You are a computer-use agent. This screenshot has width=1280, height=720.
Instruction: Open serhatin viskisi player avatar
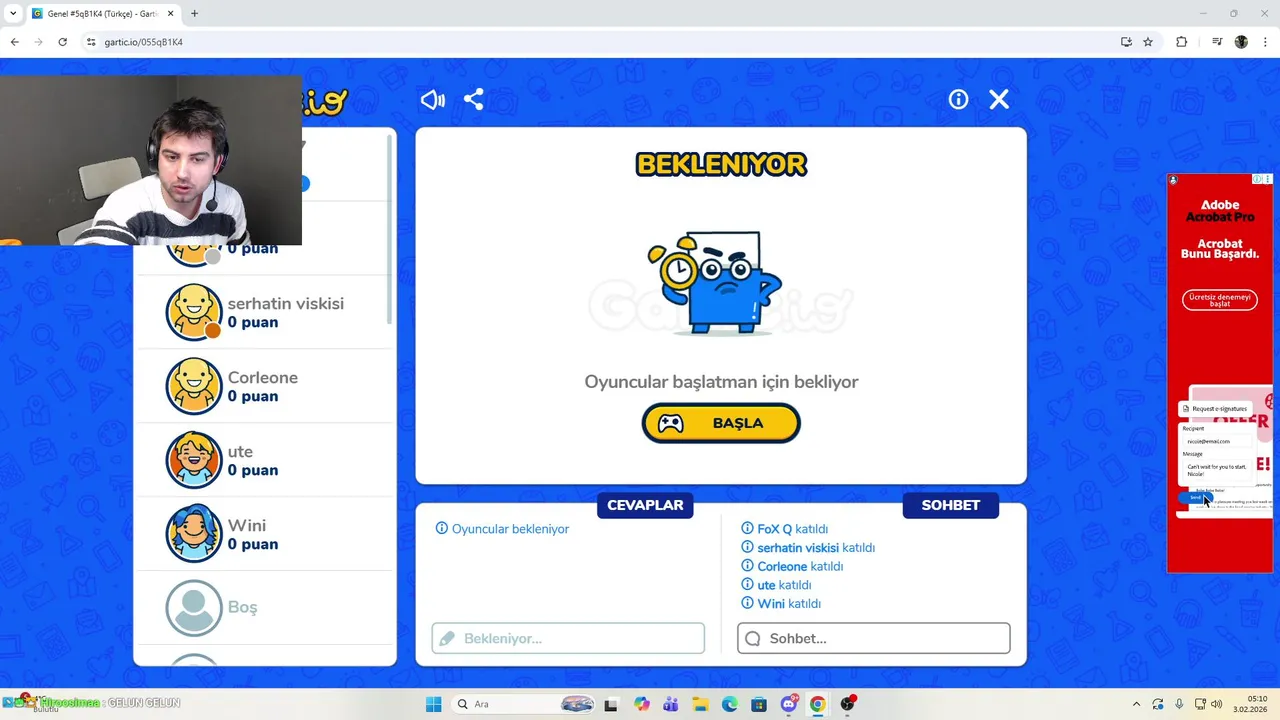tap(194, 312)
